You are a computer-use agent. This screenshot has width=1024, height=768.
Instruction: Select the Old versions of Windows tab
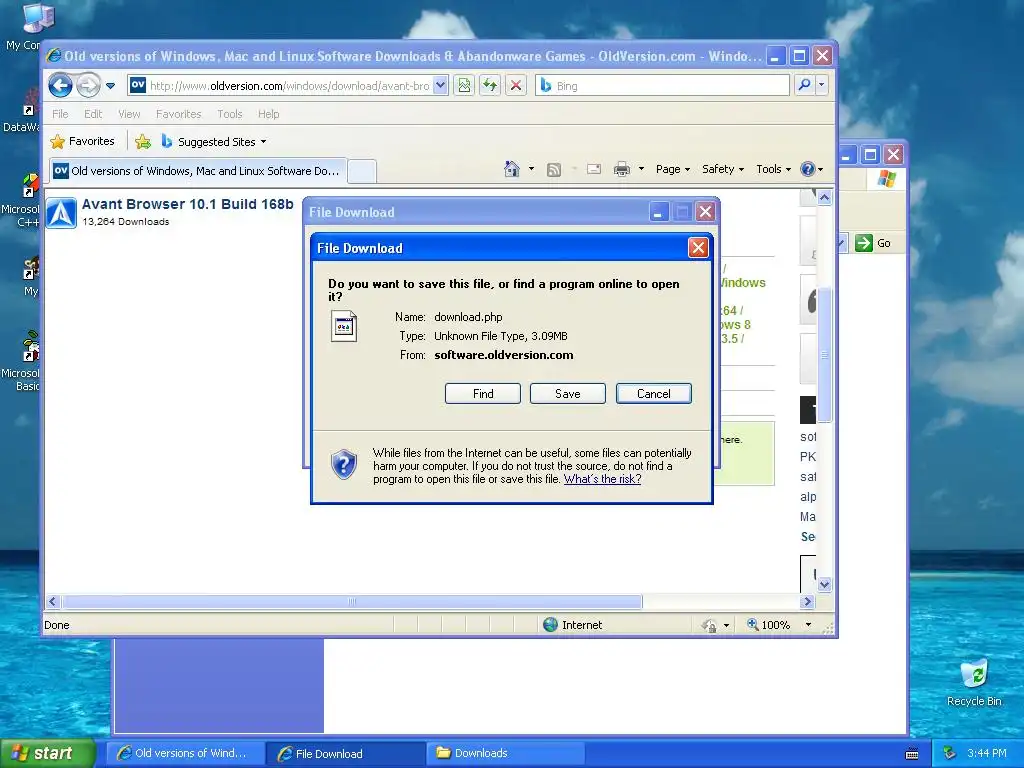coord(198,170)
